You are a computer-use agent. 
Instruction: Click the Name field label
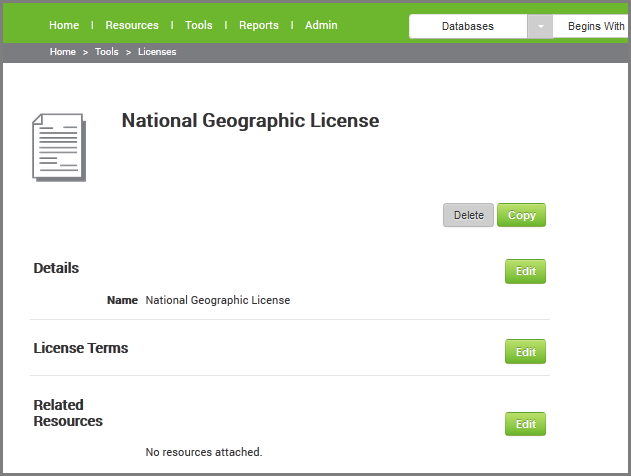coord(122,300)
